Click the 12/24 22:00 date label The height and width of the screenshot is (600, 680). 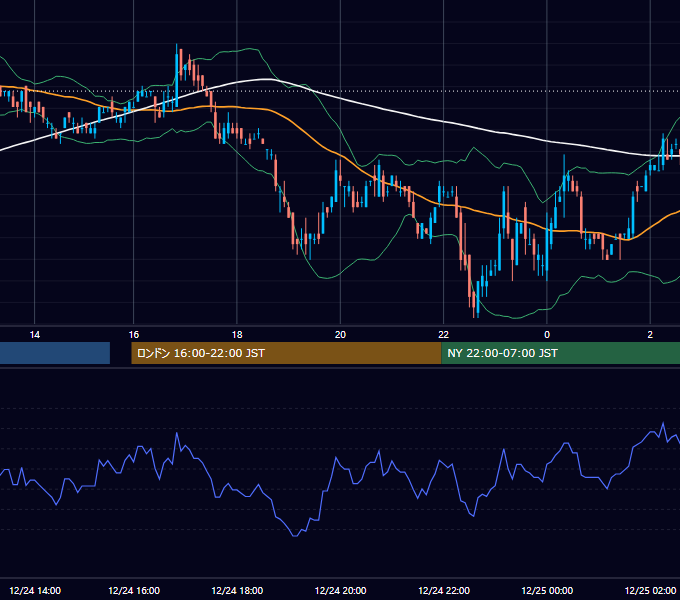(x=444, y=590)
